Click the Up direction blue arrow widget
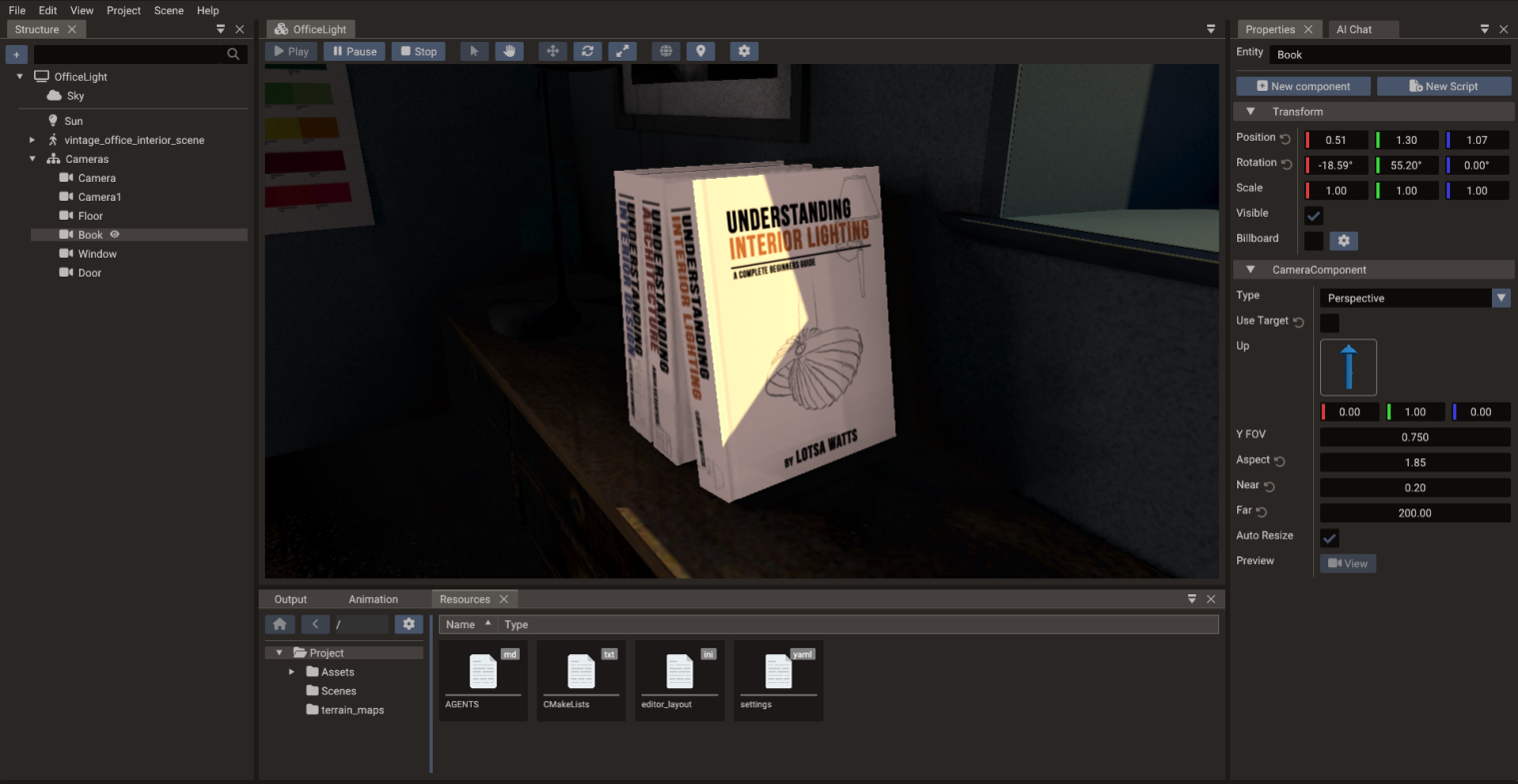Screen dimensions: 1518x784 [1348, 368]
